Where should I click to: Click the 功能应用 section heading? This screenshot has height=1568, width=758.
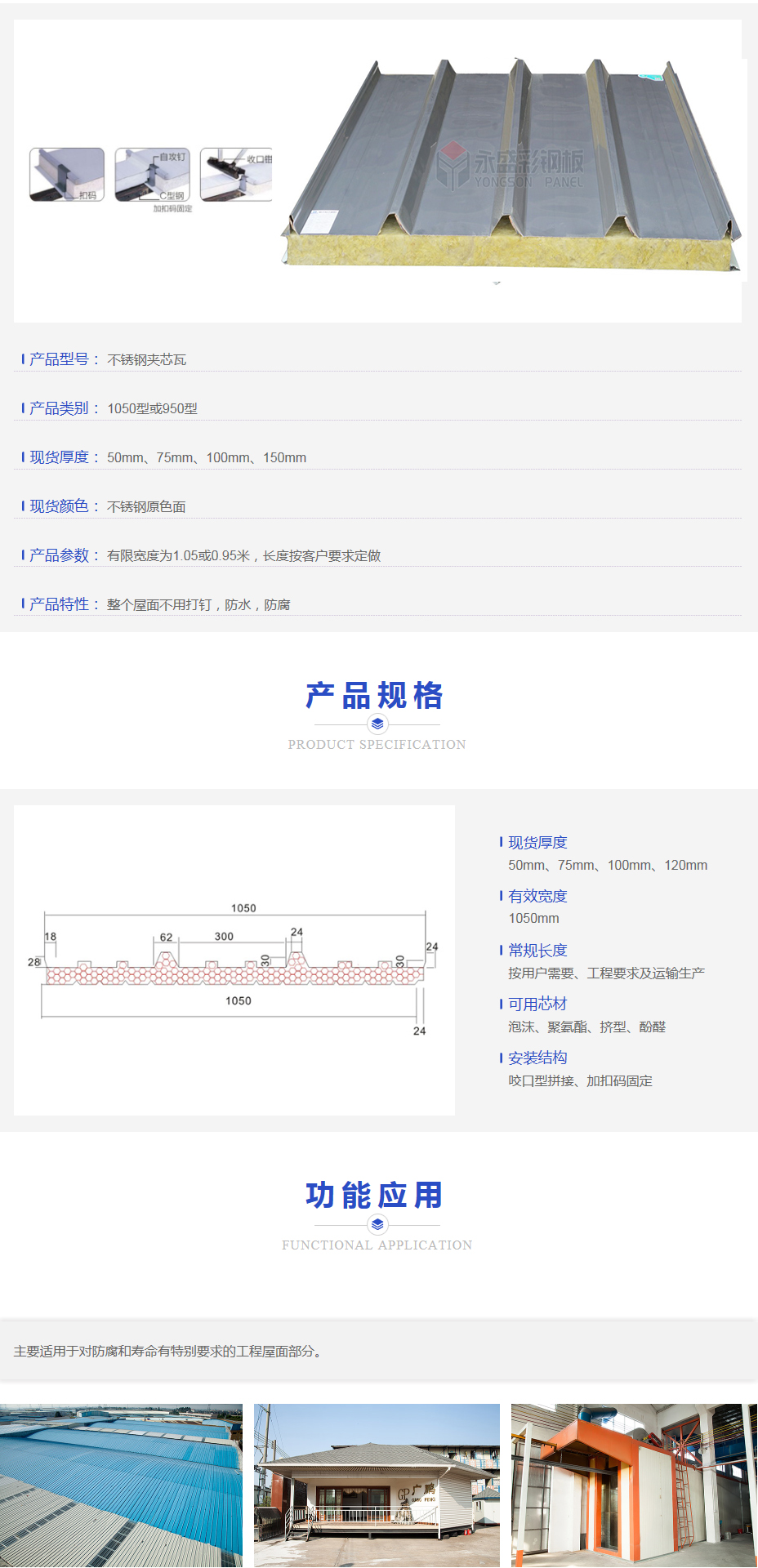coord(376,1196)
